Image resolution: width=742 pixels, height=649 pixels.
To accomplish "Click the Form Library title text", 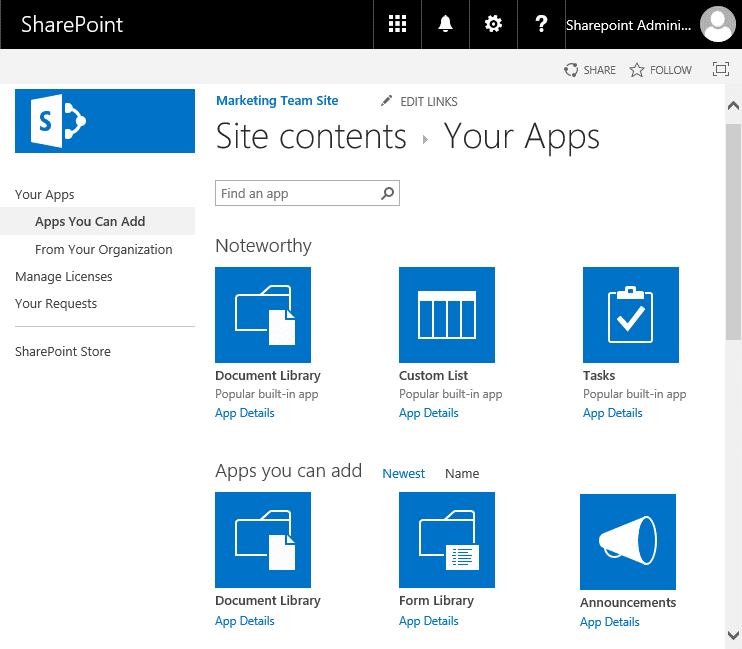I will (x=436, y=600).
